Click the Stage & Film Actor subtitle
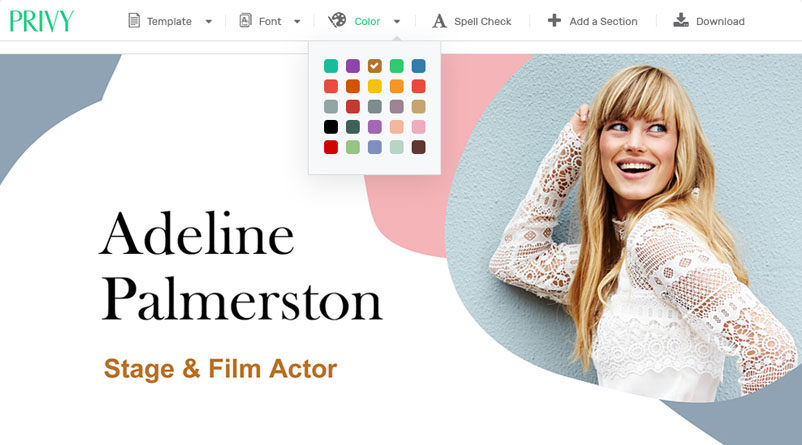Image resolution: width=802 pixels, height=445 pixels. [220, 369]
